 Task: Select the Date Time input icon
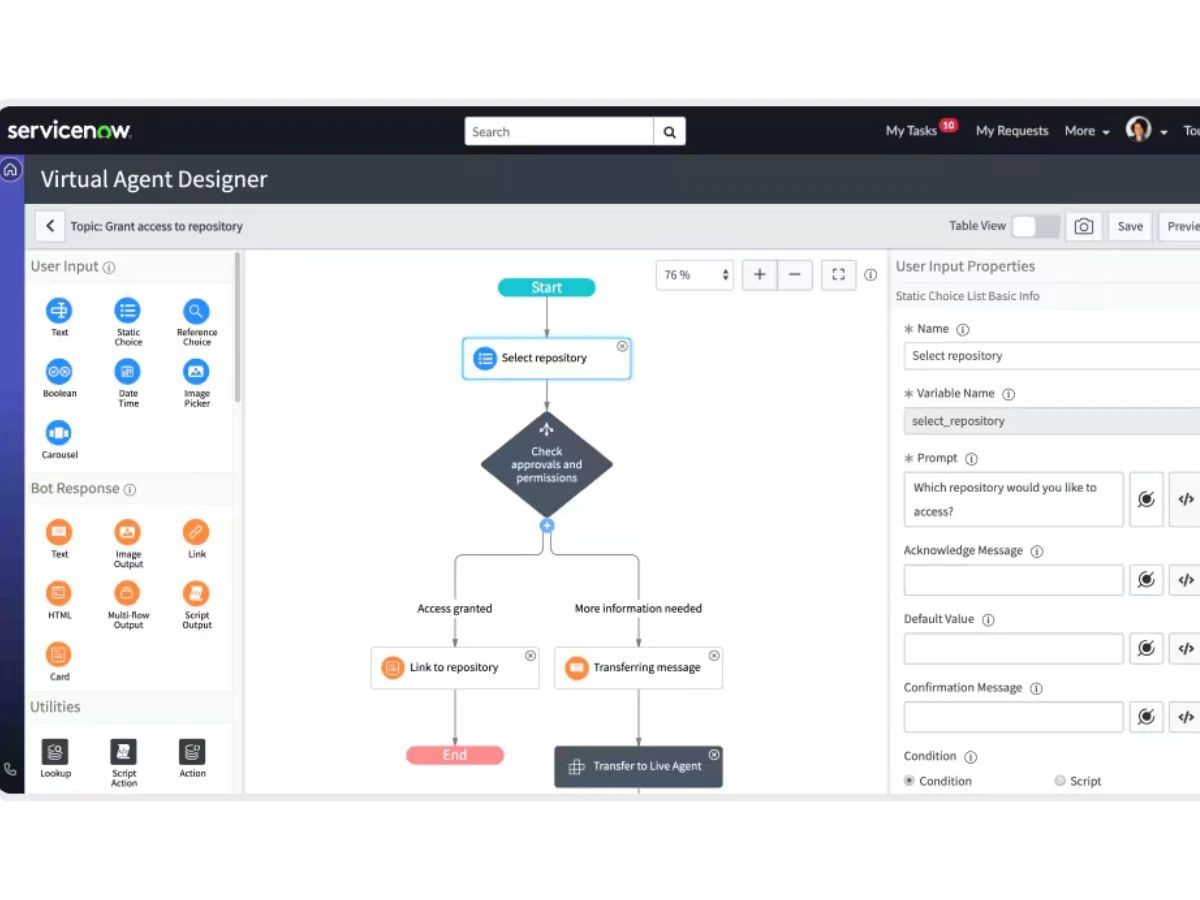point(127,372)
